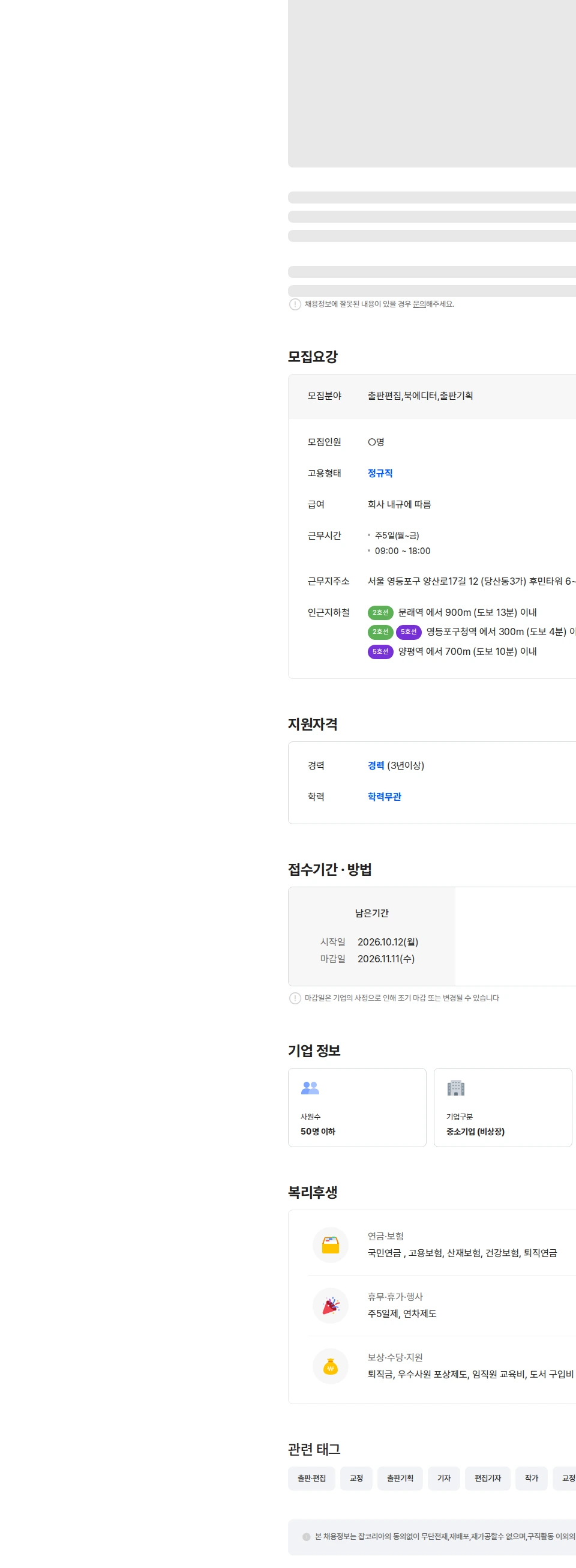Click the 주5일(월~금) work days text
The image size is (576, 1568).
(x=397, y=535)
